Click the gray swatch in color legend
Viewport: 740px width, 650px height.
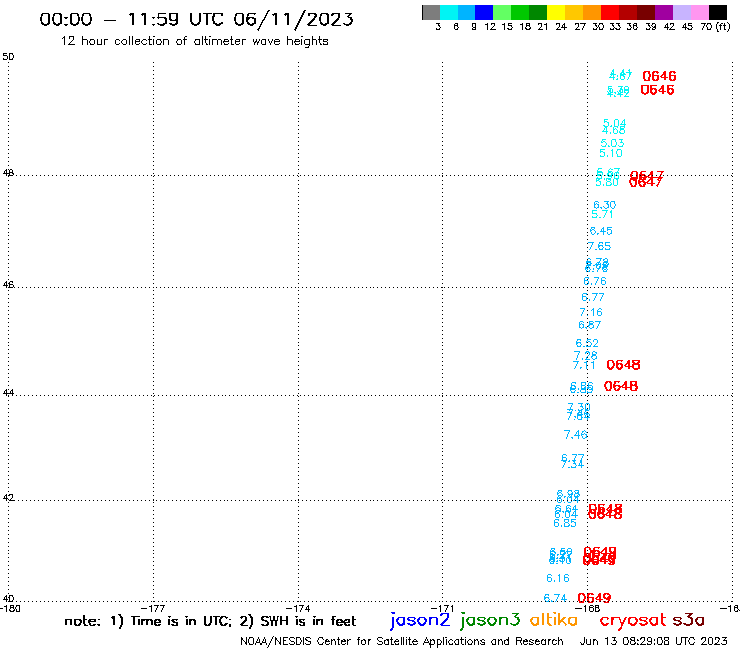click(x=431, y=12)
